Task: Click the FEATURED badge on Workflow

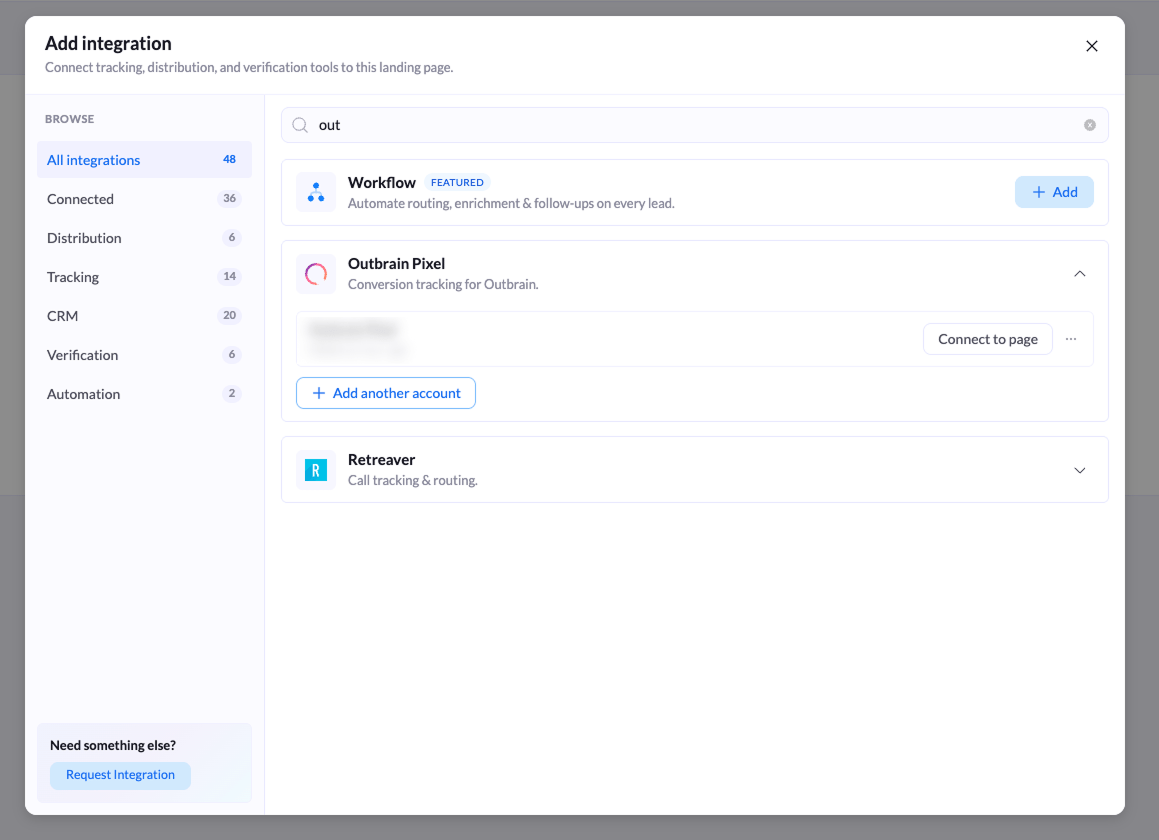Action: tap(457, 183)
